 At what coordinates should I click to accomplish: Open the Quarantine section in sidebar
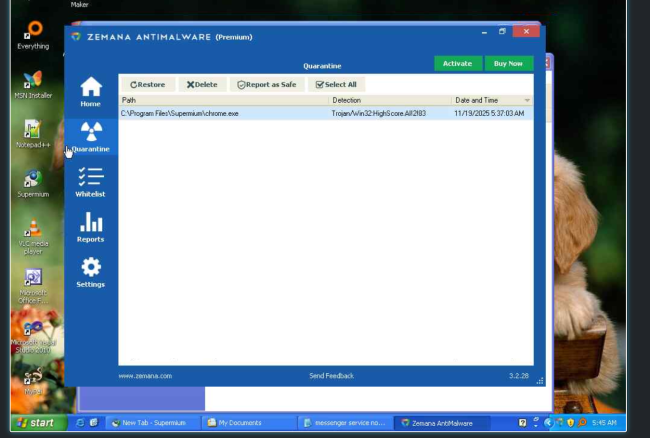pos(91,137)
